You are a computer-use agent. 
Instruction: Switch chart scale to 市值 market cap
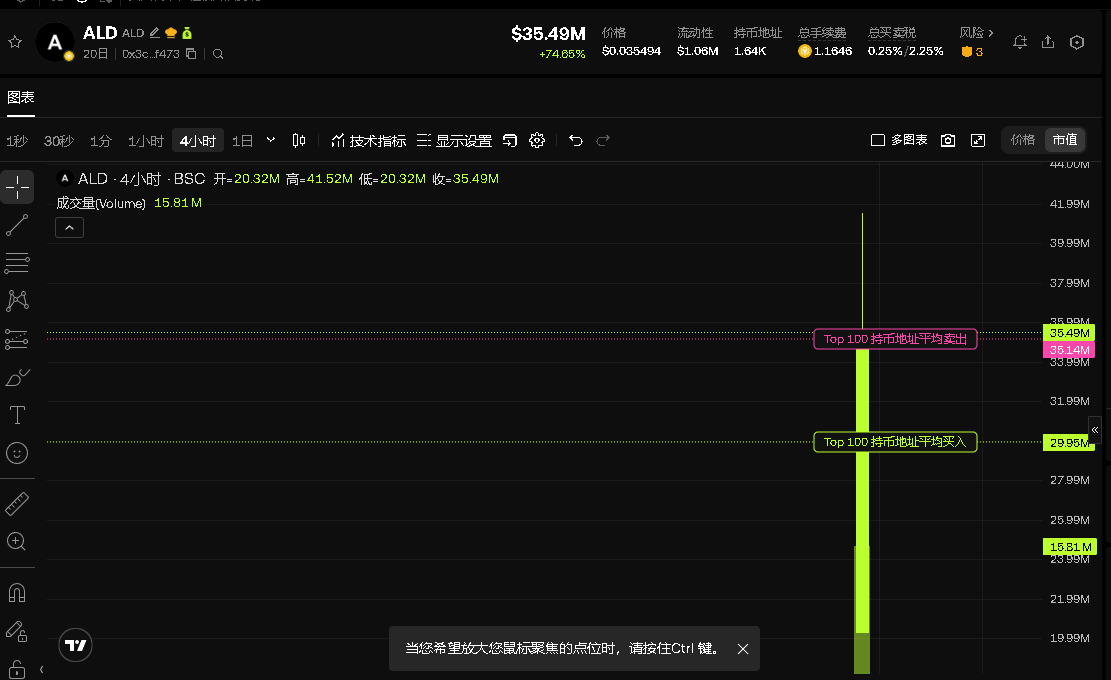point(1065,140)
